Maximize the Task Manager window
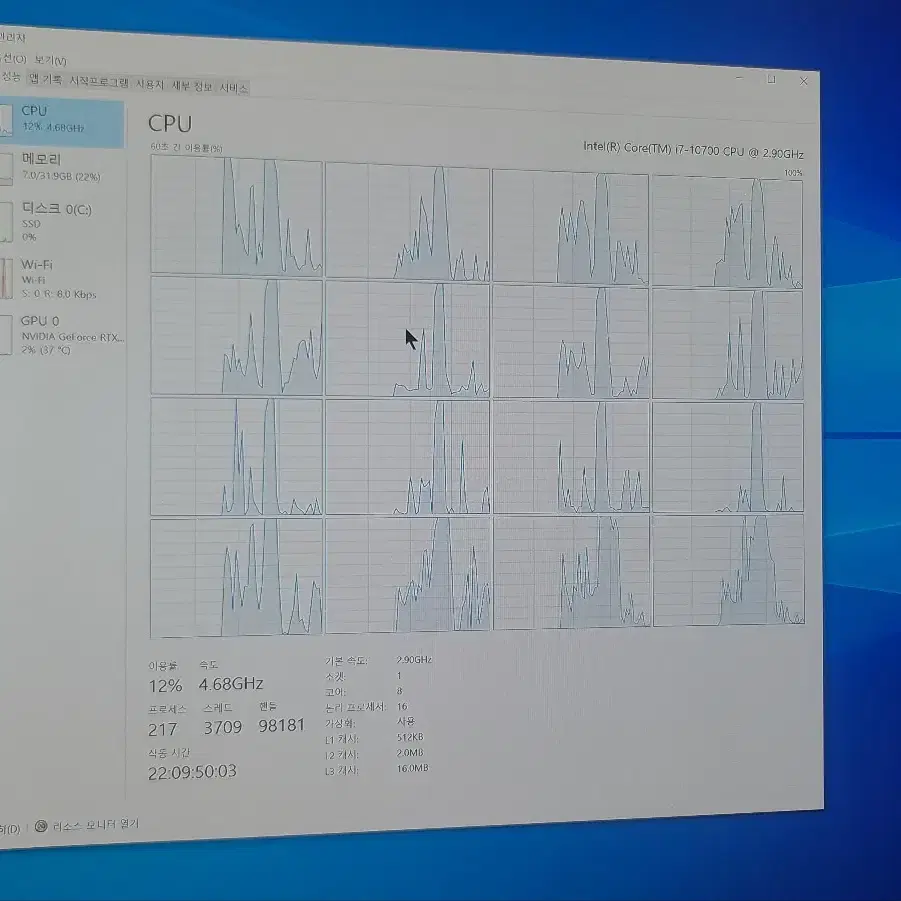The width and height of the screenshot is (901, 901). (772, 79)
